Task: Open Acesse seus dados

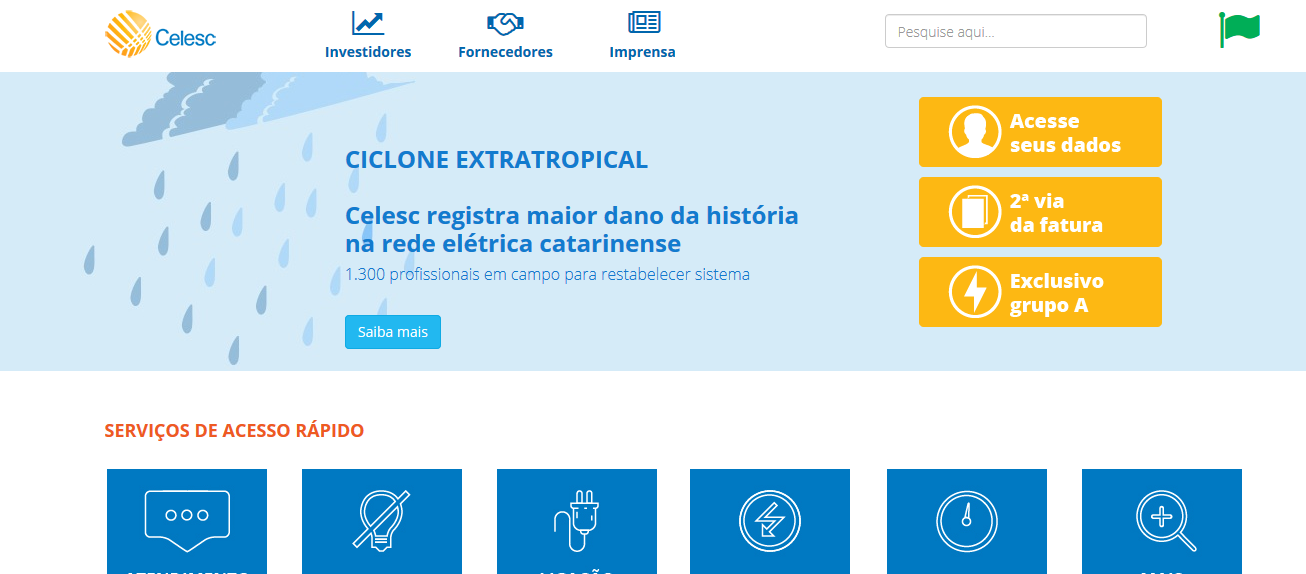Action: [x=1040, y=132]
